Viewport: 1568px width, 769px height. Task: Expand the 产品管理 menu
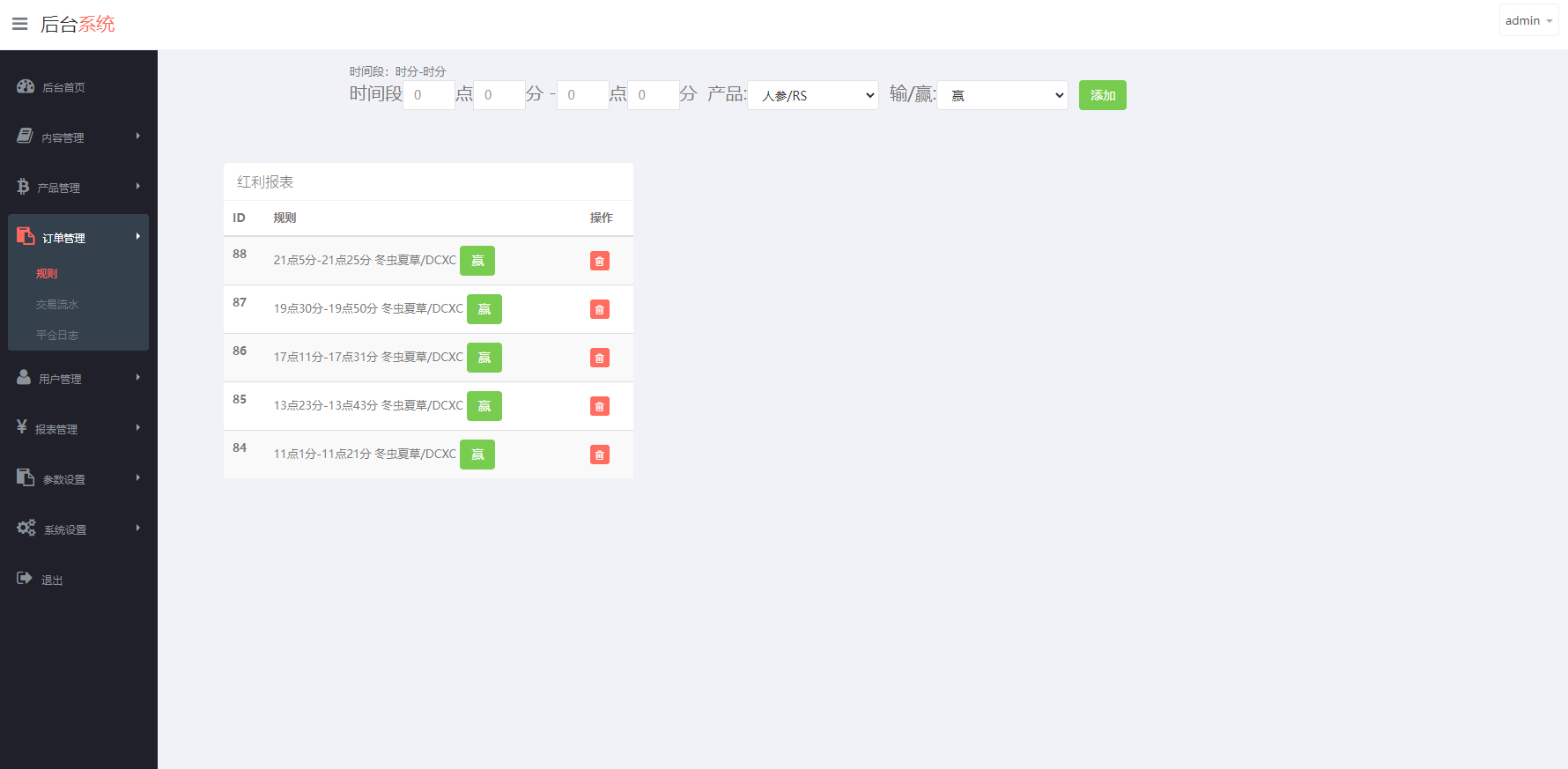(x=78, y=188)
